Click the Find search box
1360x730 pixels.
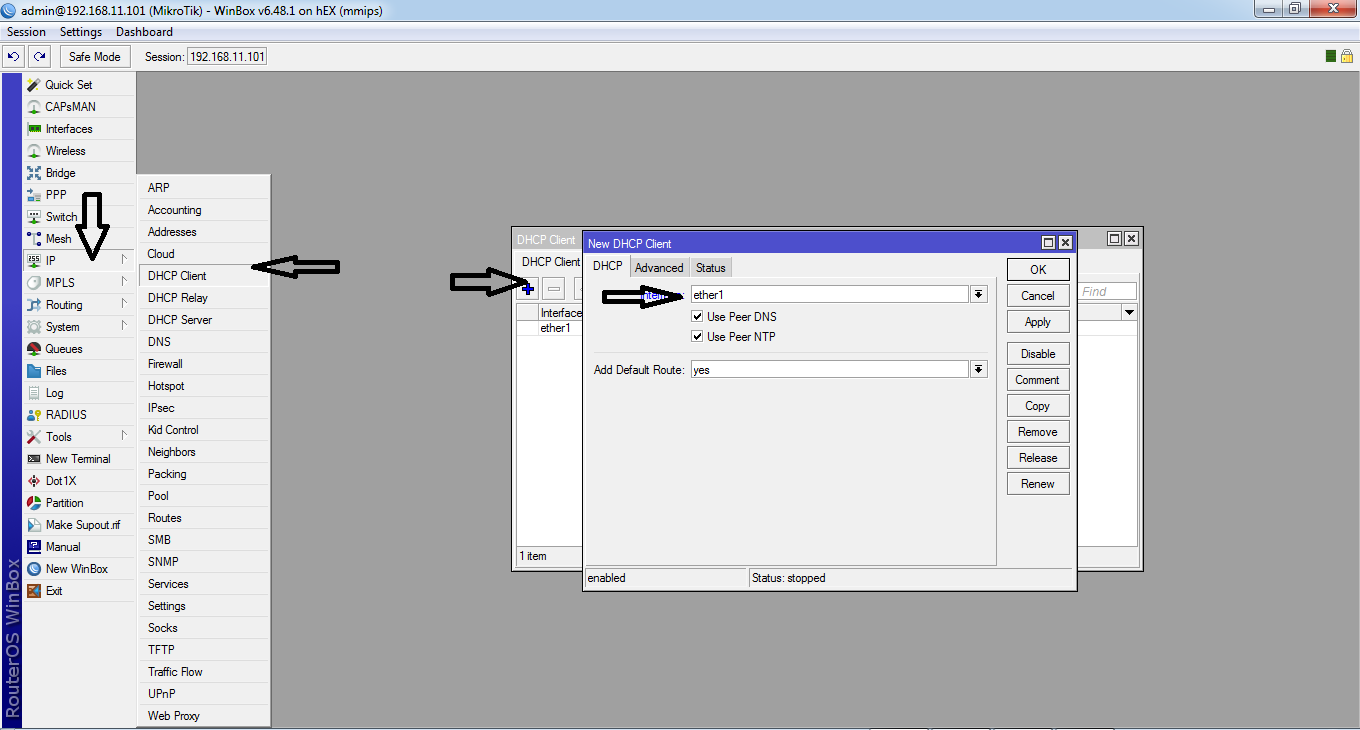point(1107,291)
